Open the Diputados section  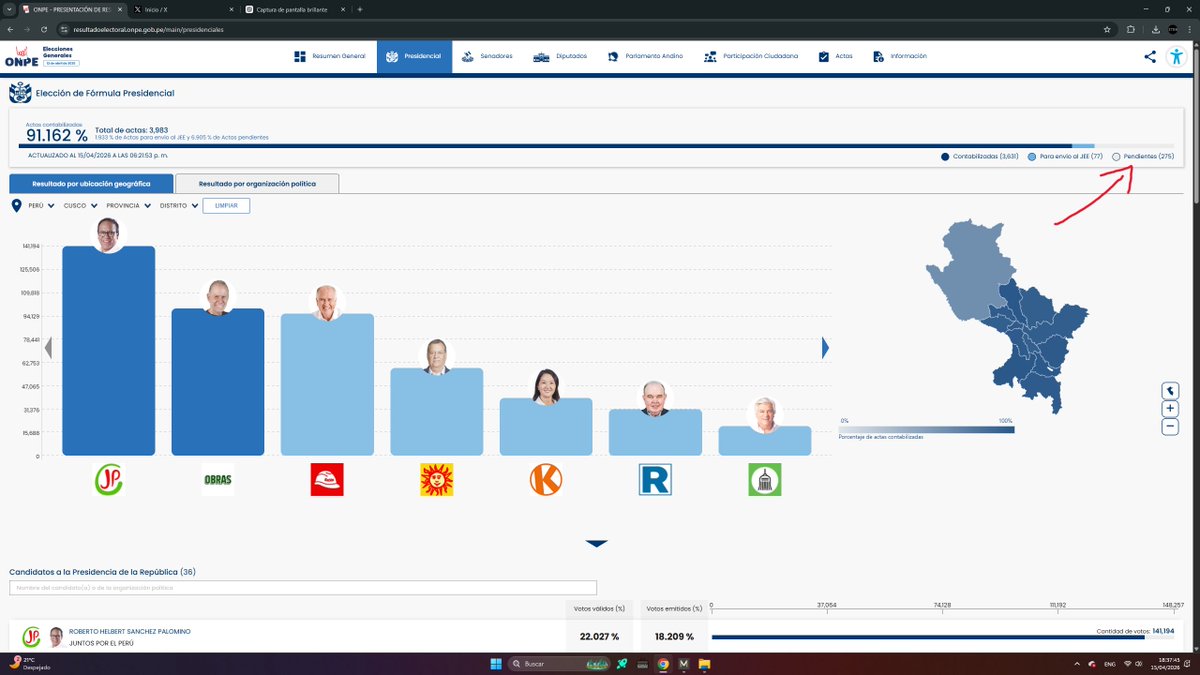coord(559,56)
